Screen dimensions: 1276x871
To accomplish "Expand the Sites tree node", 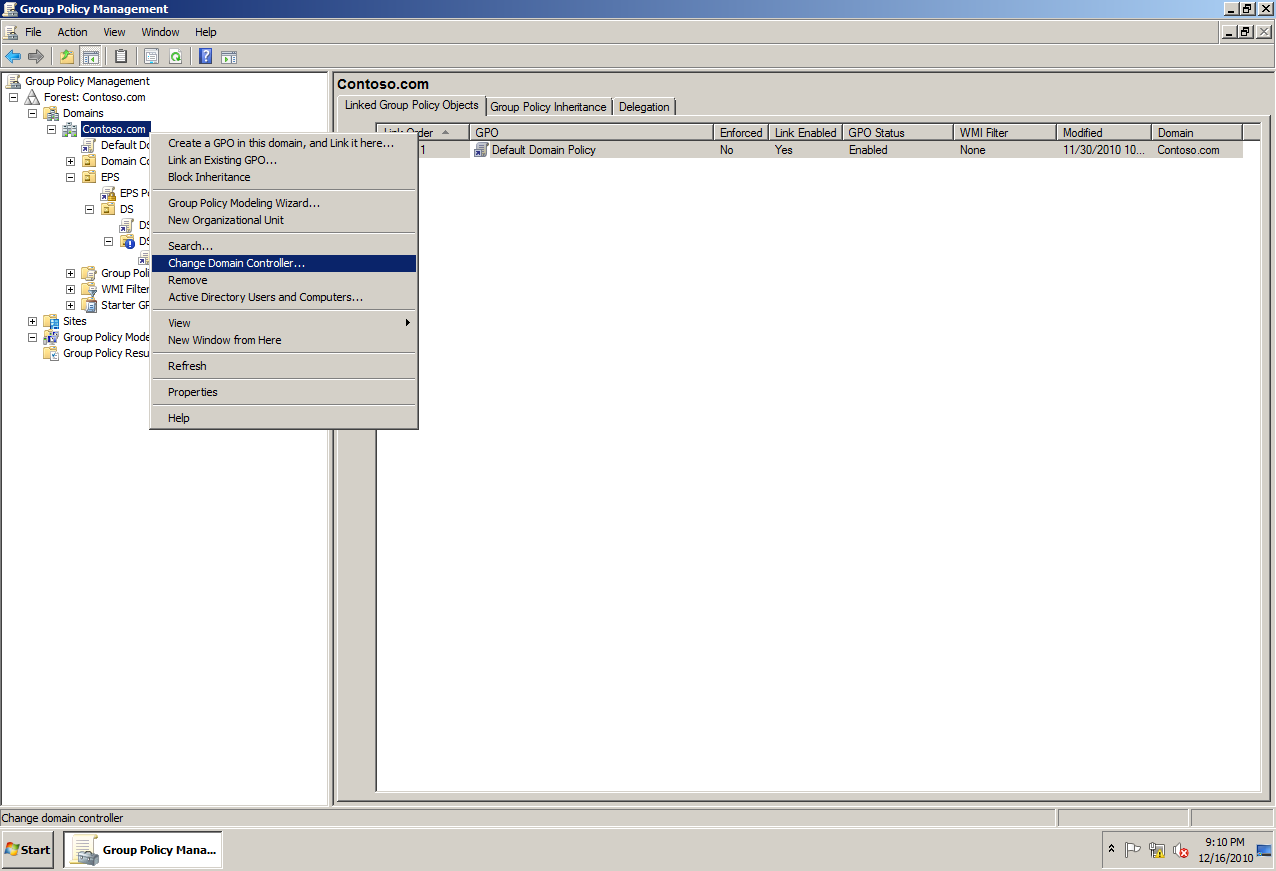I will (33, 321).
